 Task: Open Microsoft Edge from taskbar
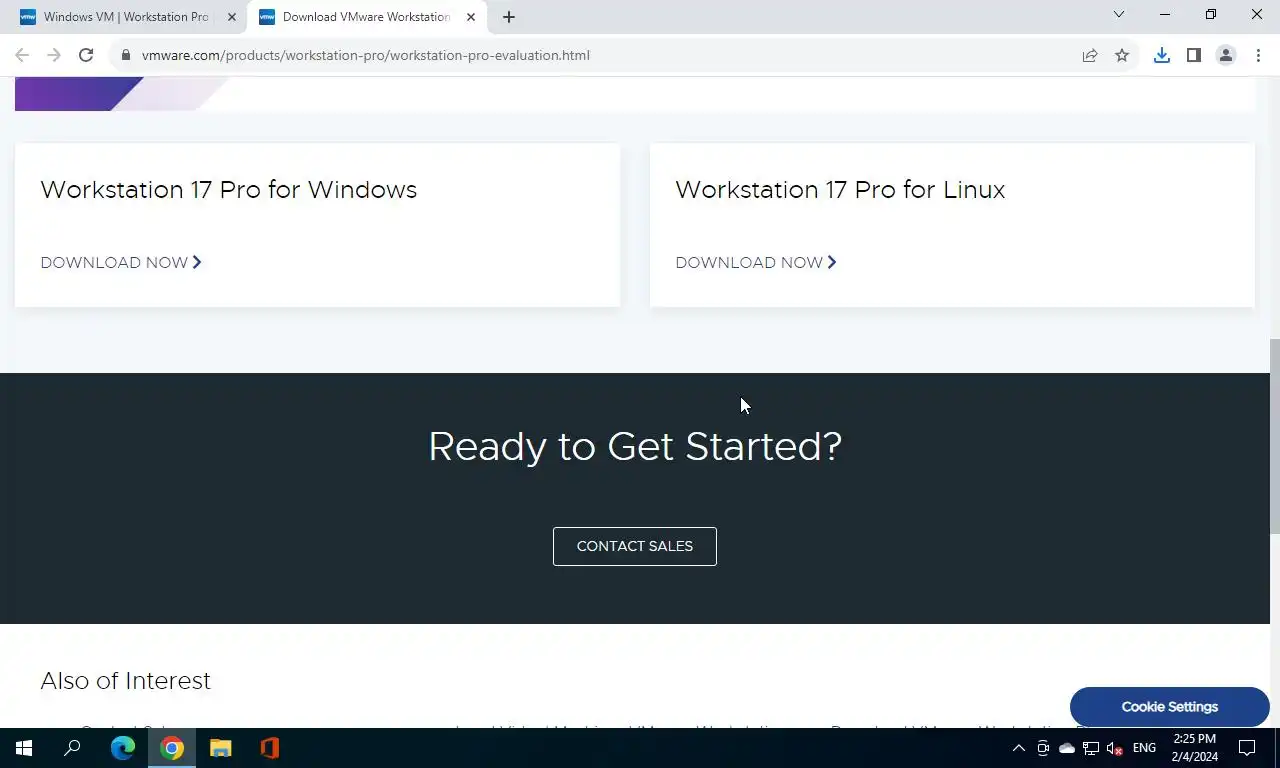(123, 748)
